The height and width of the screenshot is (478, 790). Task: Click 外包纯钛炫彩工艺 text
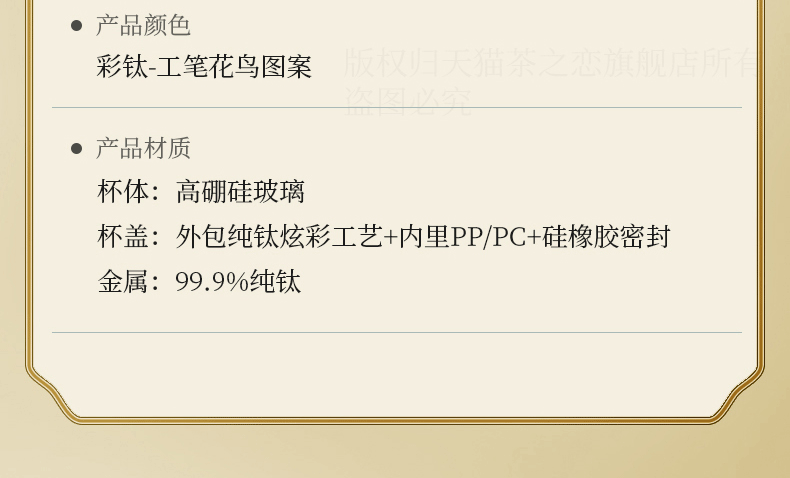(x=279, y=237)
